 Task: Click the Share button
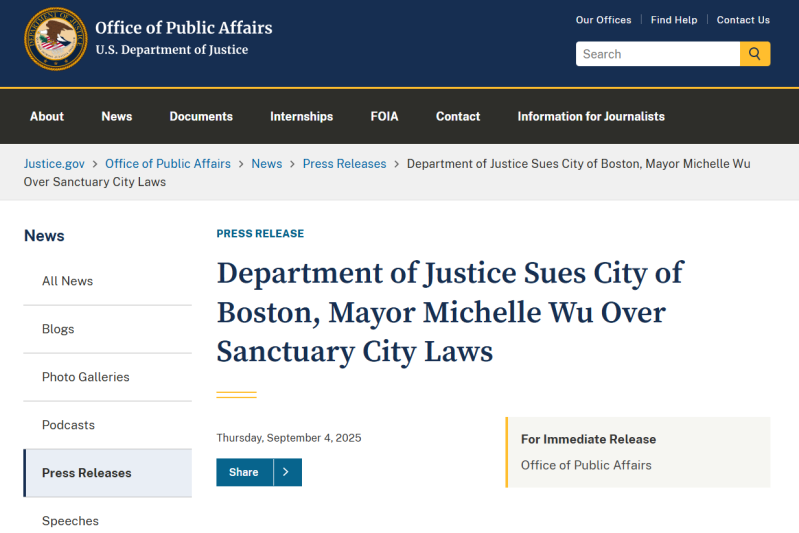244,472
